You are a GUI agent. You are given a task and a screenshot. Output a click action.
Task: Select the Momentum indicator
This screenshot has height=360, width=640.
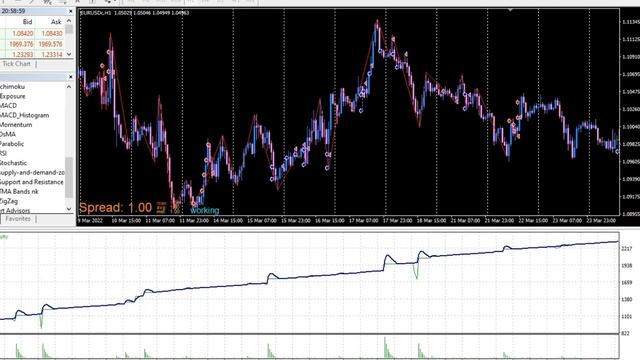pos(16,124)
